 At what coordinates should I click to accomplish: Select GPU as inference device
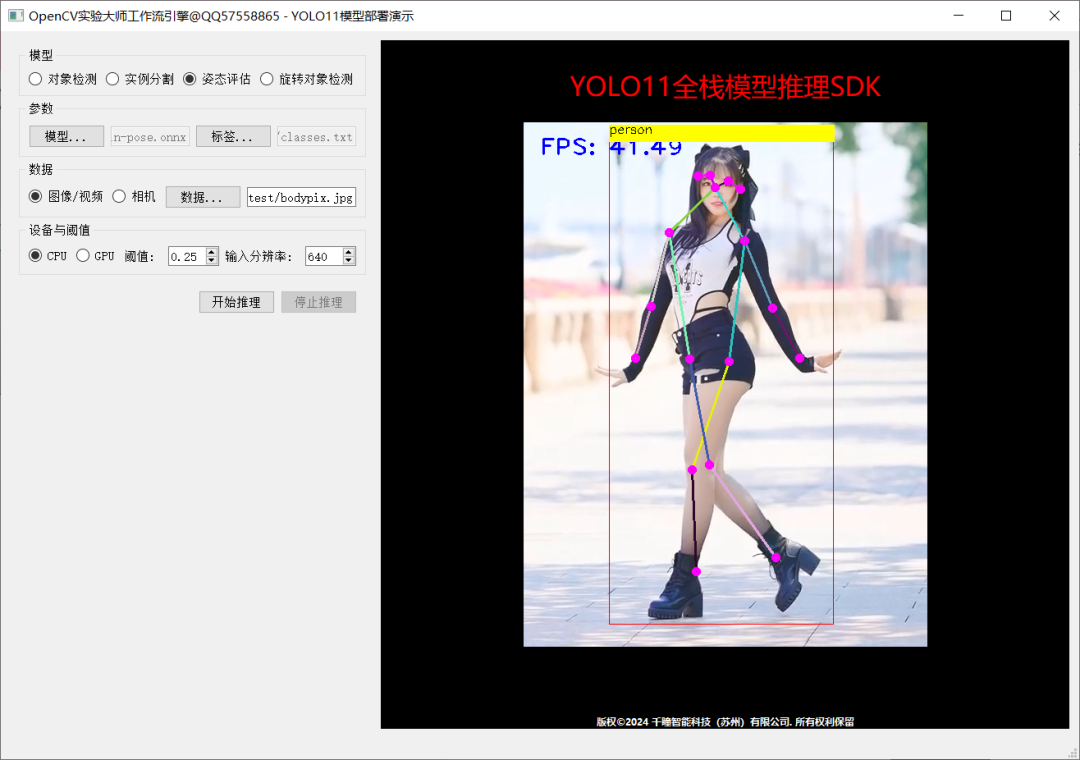click(95, 256)
